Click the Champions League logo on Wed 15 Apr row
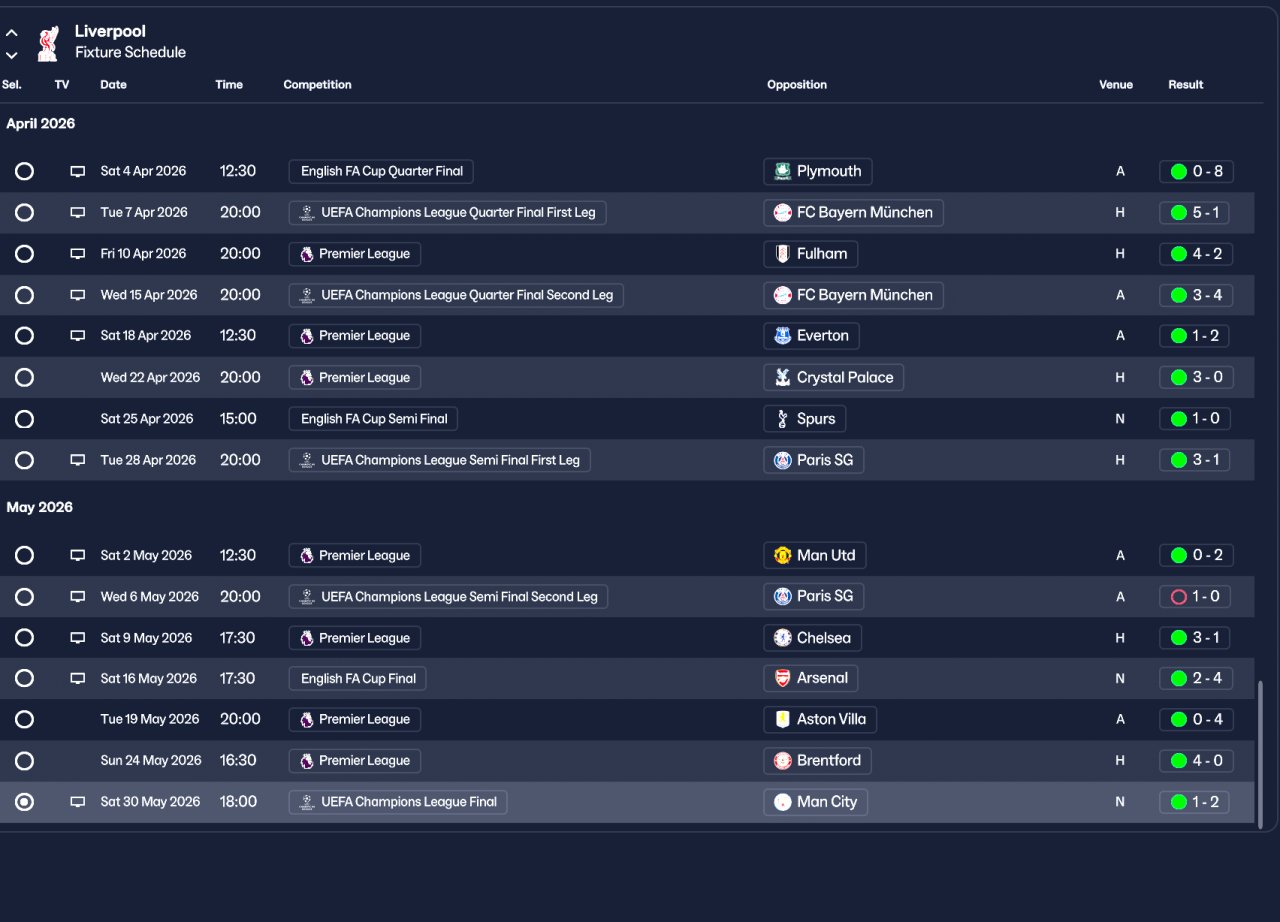Image resolution: width=1280 pixels, height=922 pixels. (x=307, y=295)
